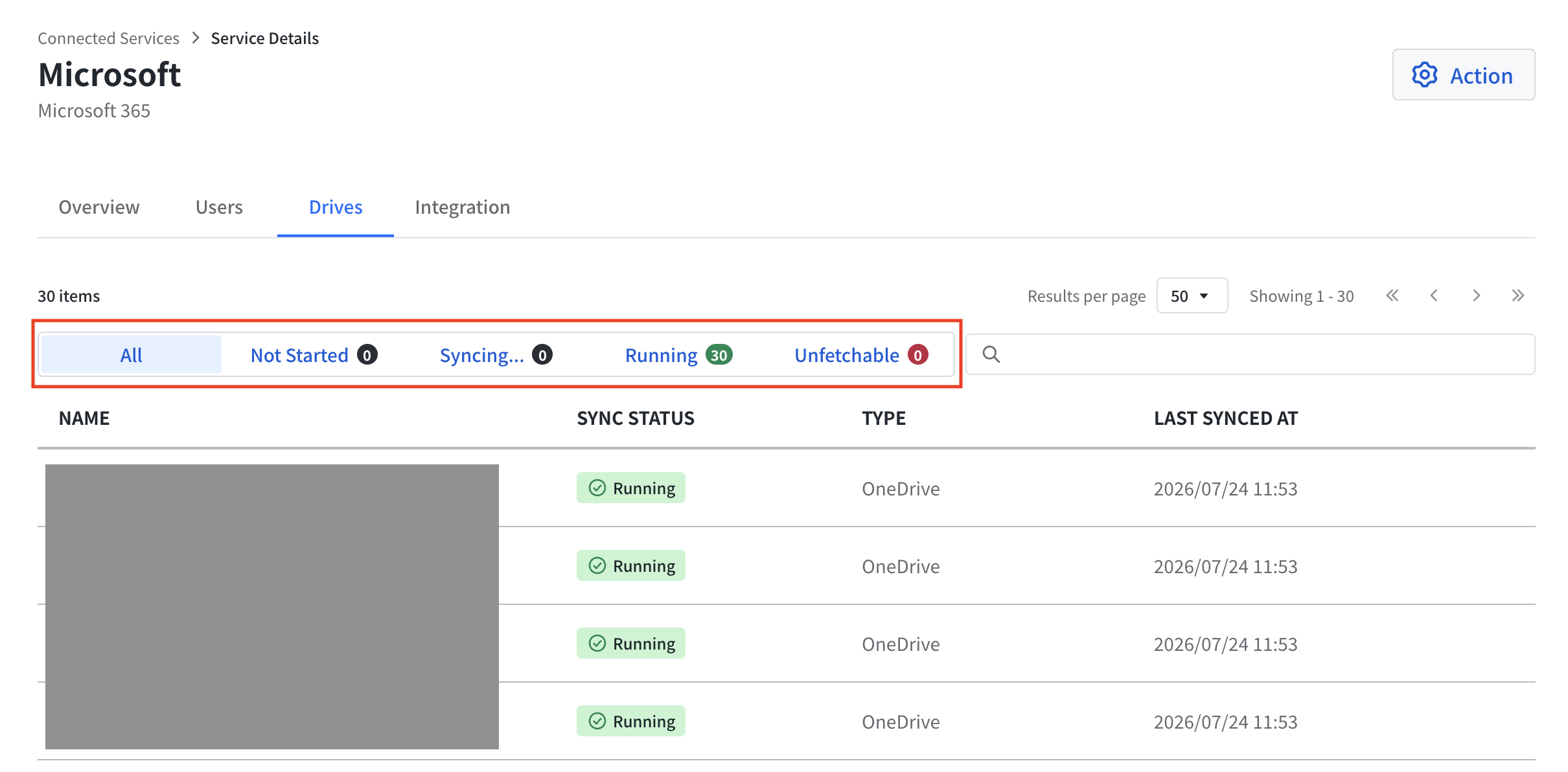This screenshot has width=1568, height=772.
Task: Go to the previous page arrow
Action: (1434, 296)
